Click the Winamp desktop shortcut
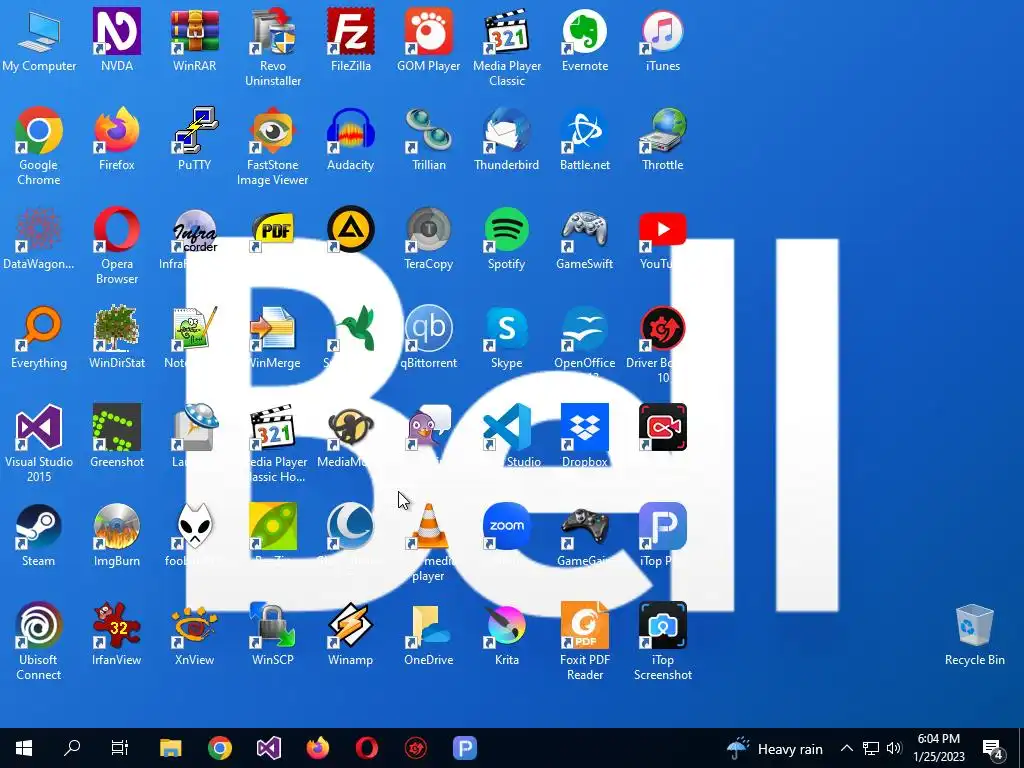 [351, 626]
